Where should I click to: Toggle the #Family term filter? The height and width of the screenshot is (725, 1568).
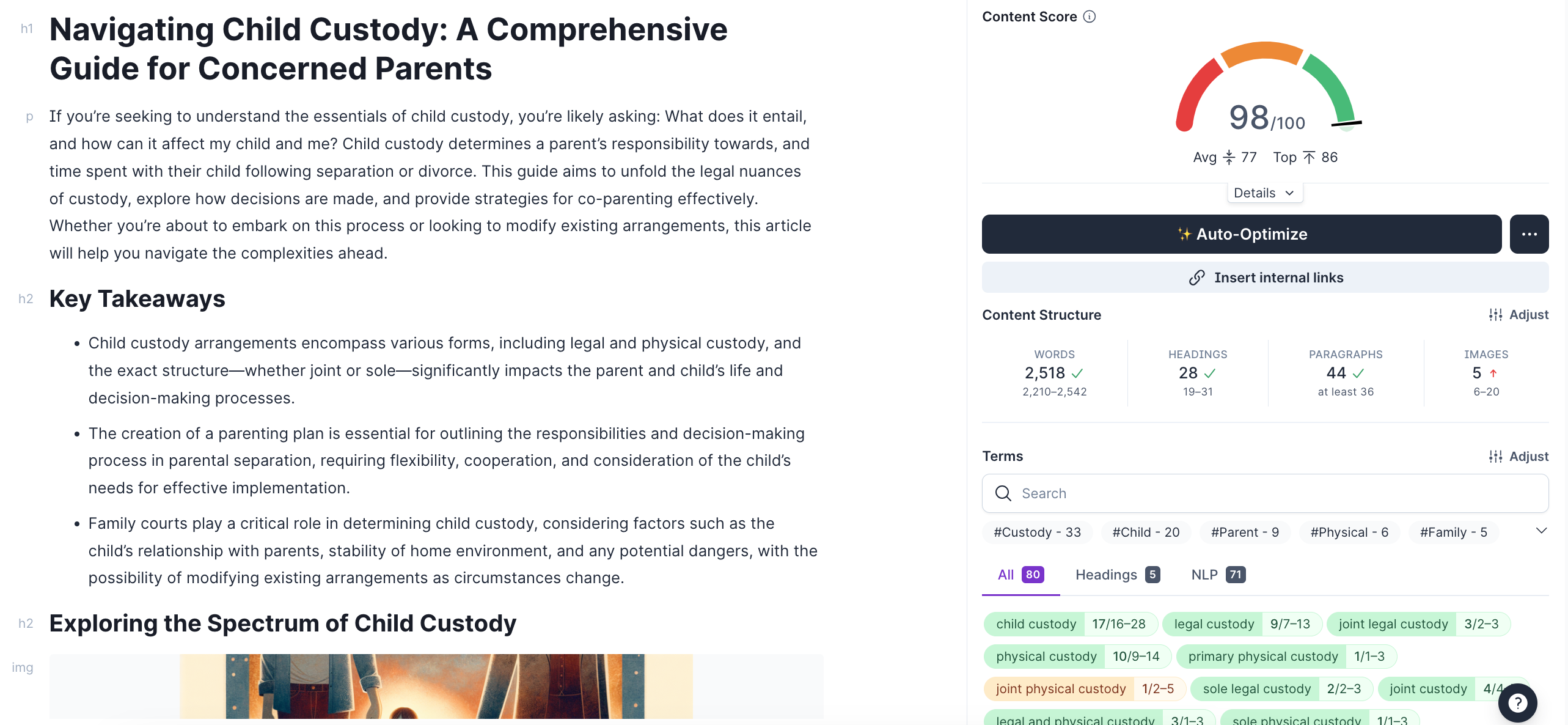click(1453, 532)
